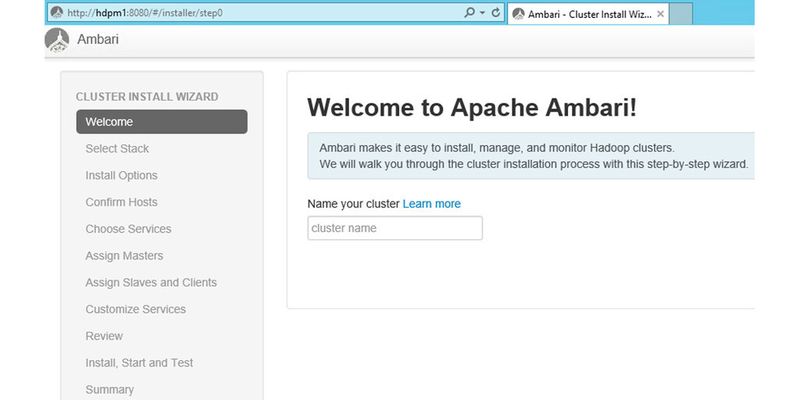Click the Ambari header title text

(98, 39)
